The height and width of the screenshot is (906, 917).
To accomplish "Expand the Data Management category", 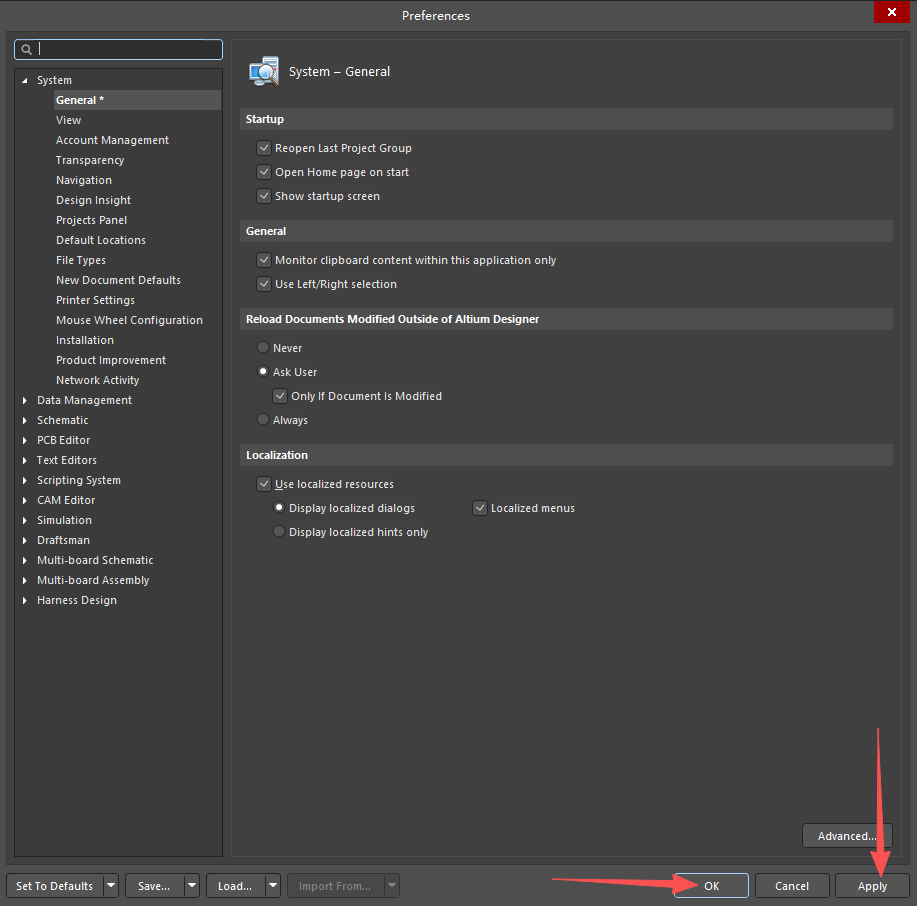I will click(x=25, y=401).
